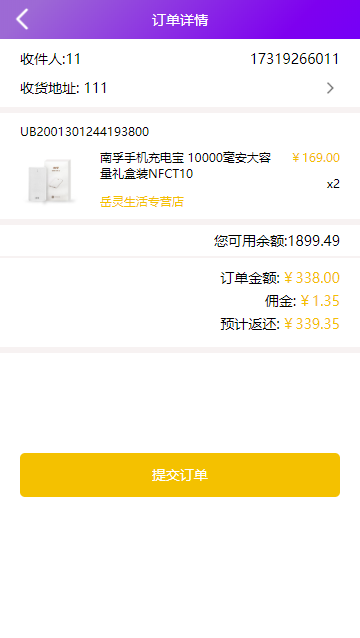The height and width of the screenshot is (638, 360).
Task: Open address details via right chevron
Action: [330, 88]
